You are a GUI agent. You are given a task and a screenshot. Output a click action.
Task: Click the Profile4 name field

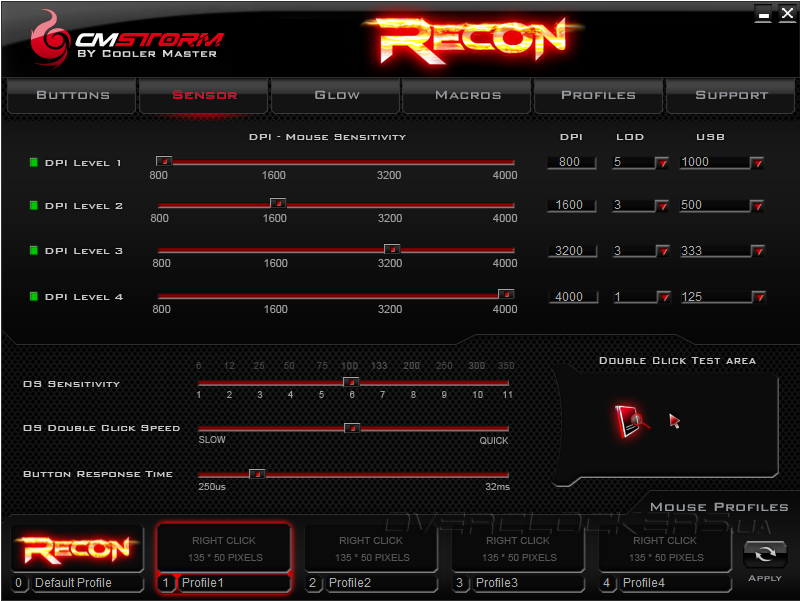[x=674, y=583]
